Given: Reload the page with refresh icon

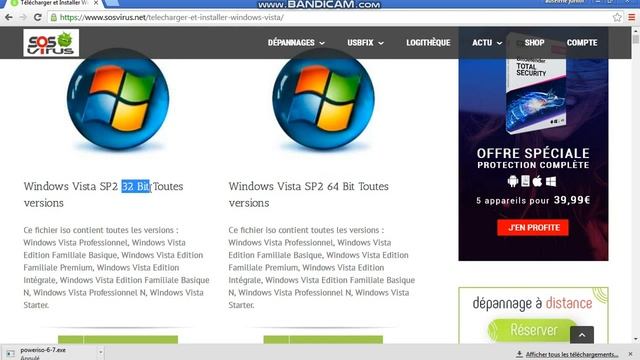Looking at the screenshot, I should point(38,17).
